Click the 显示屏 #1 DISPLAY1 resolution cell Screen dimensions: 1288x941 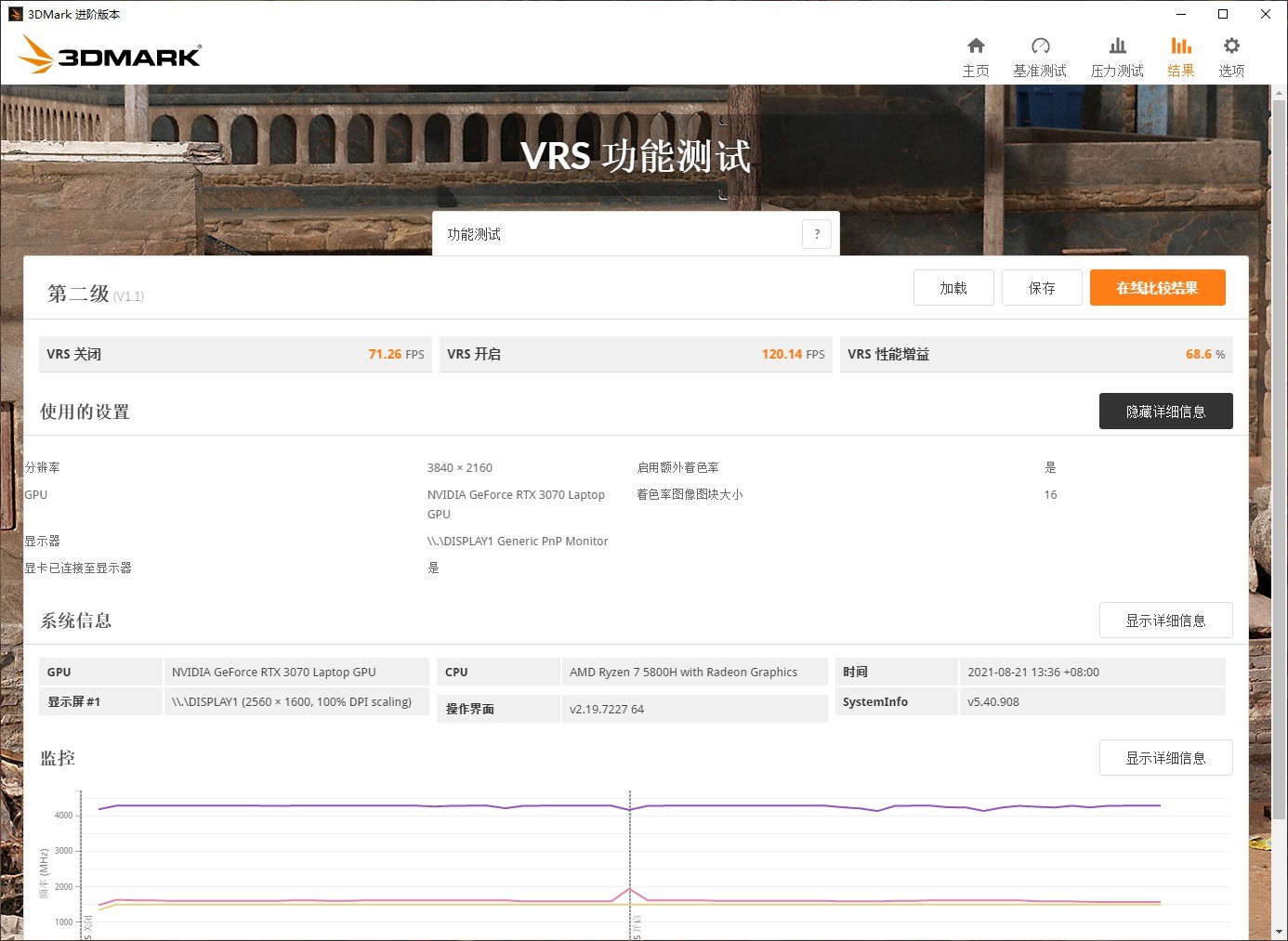[296, 701]
